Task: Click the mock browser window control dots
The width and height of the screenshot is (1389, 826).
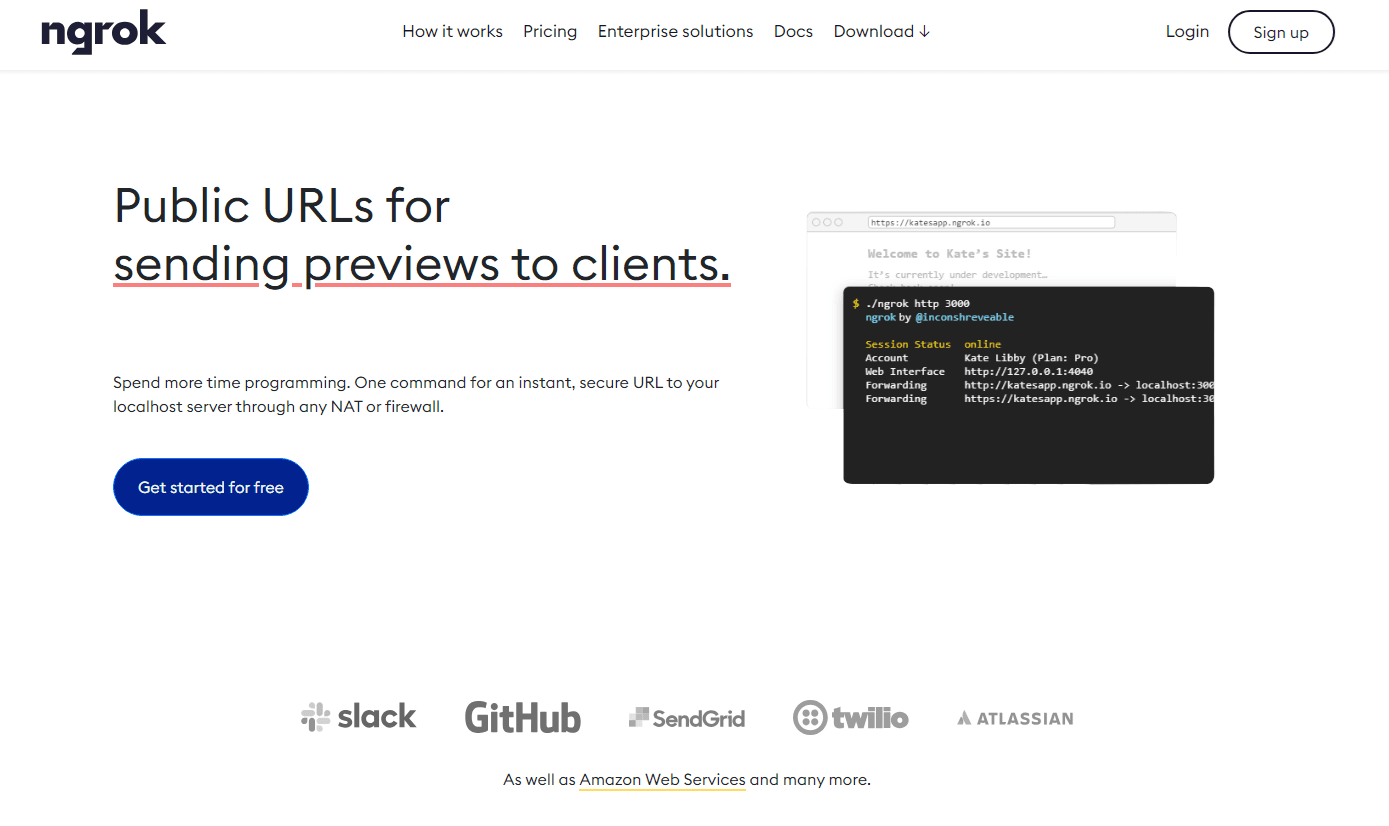Action: coord(827,222)
